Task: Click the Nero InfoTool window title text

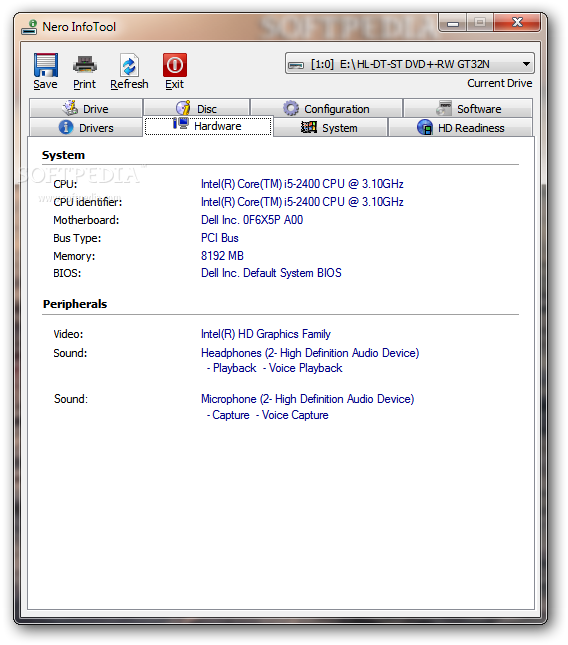Action: click(x=79, y=27)
